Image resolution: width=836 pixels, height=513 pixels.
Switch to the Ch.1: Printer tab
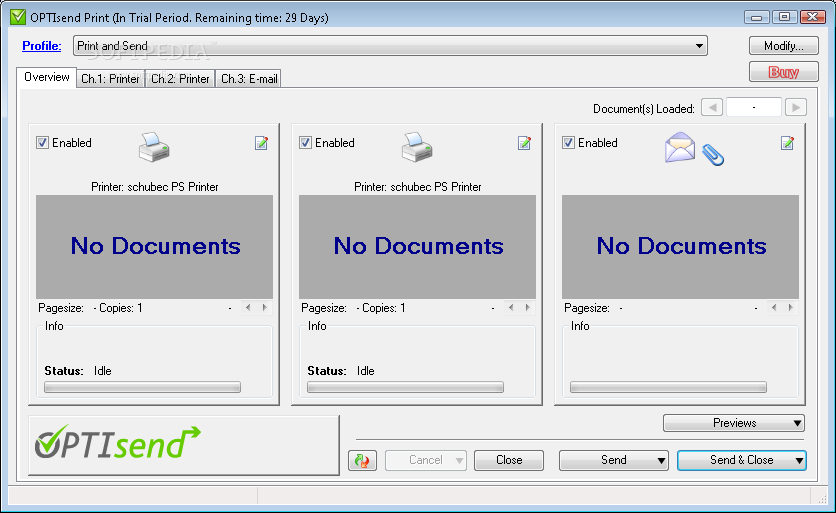click(110, 79)
